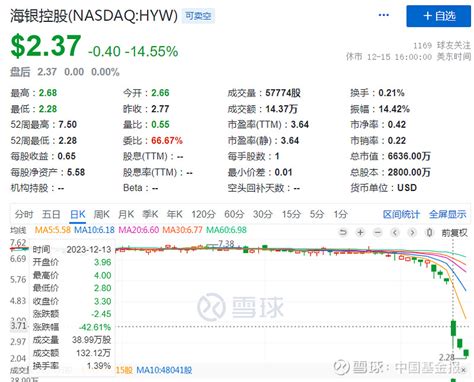The image size is (474, 382).
Task: Add stock with the +自选 button
Action: click(x=439, y=16)
